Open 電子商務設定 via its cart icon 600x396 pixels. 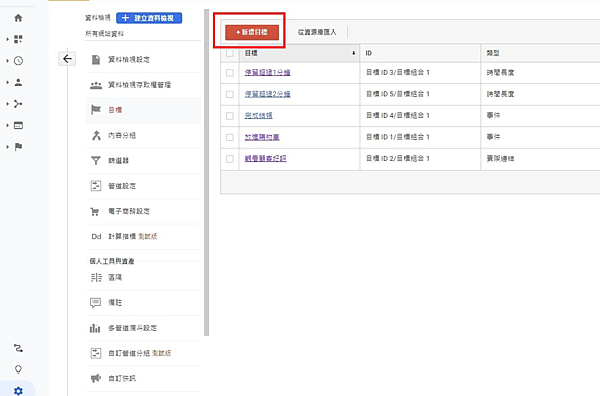[x=95, y=211]
